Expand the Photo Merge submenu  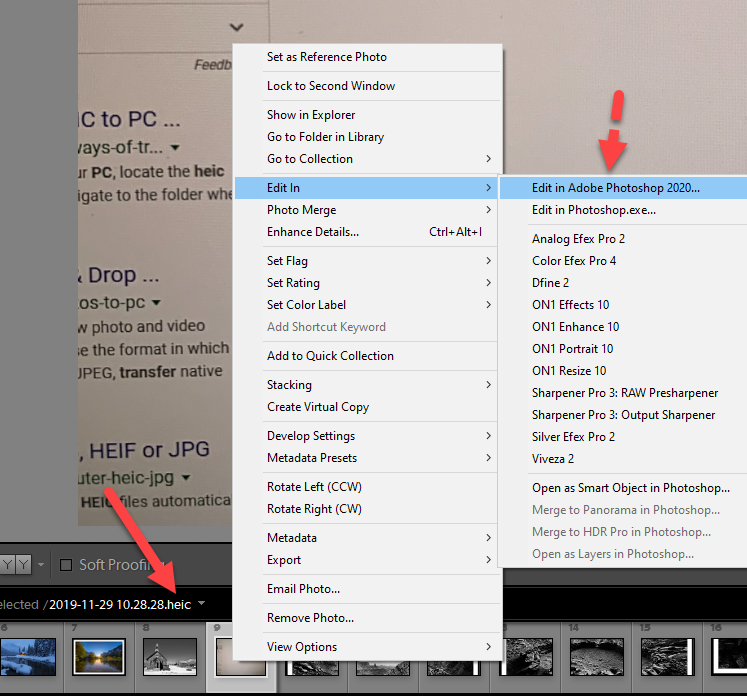coord(366,210)
